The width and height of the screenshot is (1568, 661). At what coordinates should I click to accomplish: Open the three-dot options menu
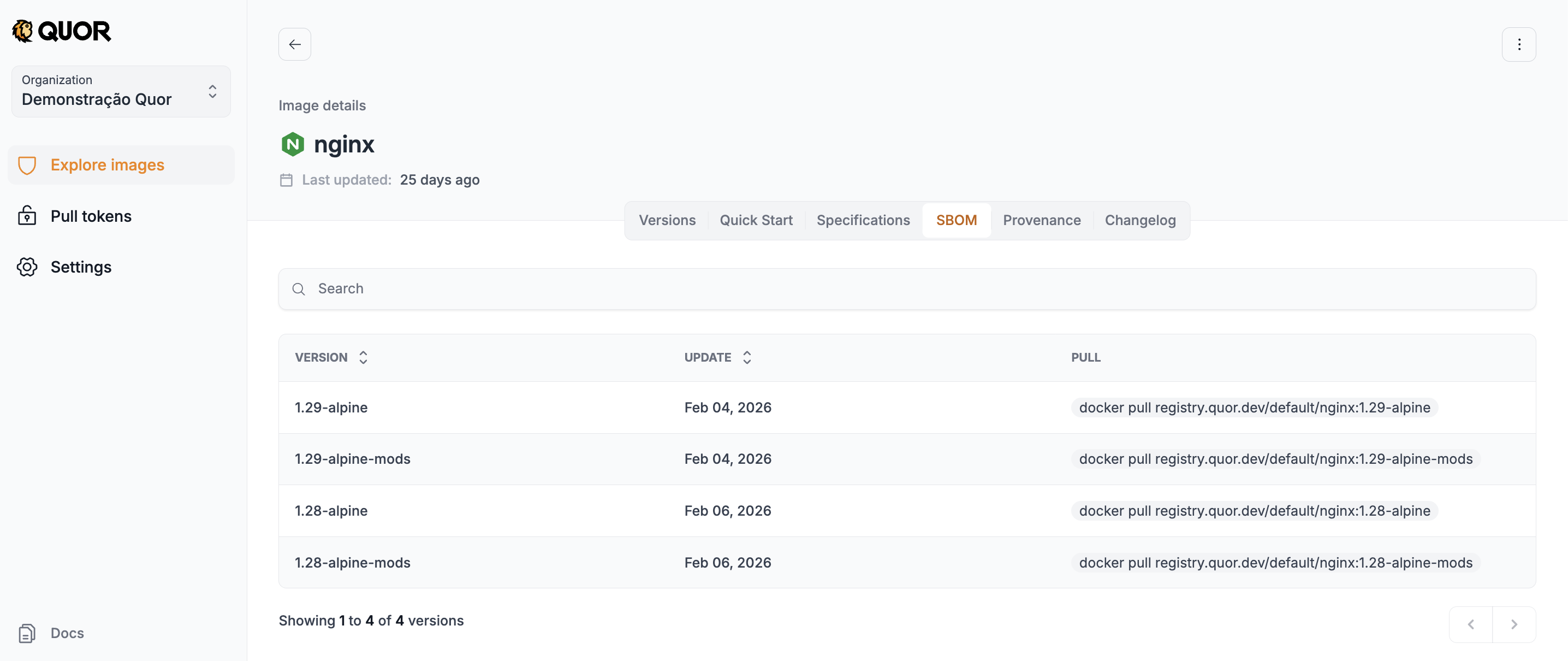(x=1519, y=44)
